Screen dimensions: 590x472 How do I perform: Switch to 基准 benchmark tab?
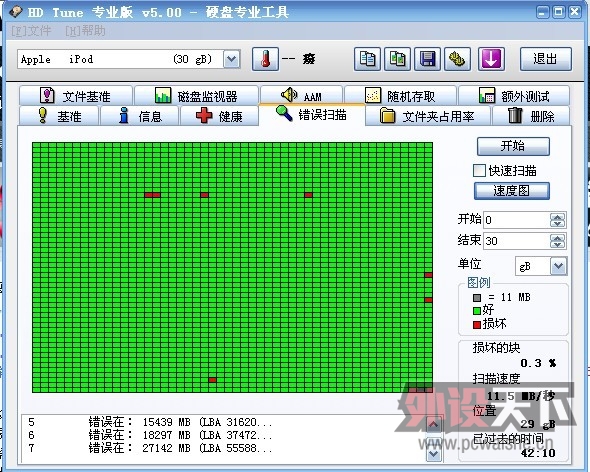coord(59,116)
